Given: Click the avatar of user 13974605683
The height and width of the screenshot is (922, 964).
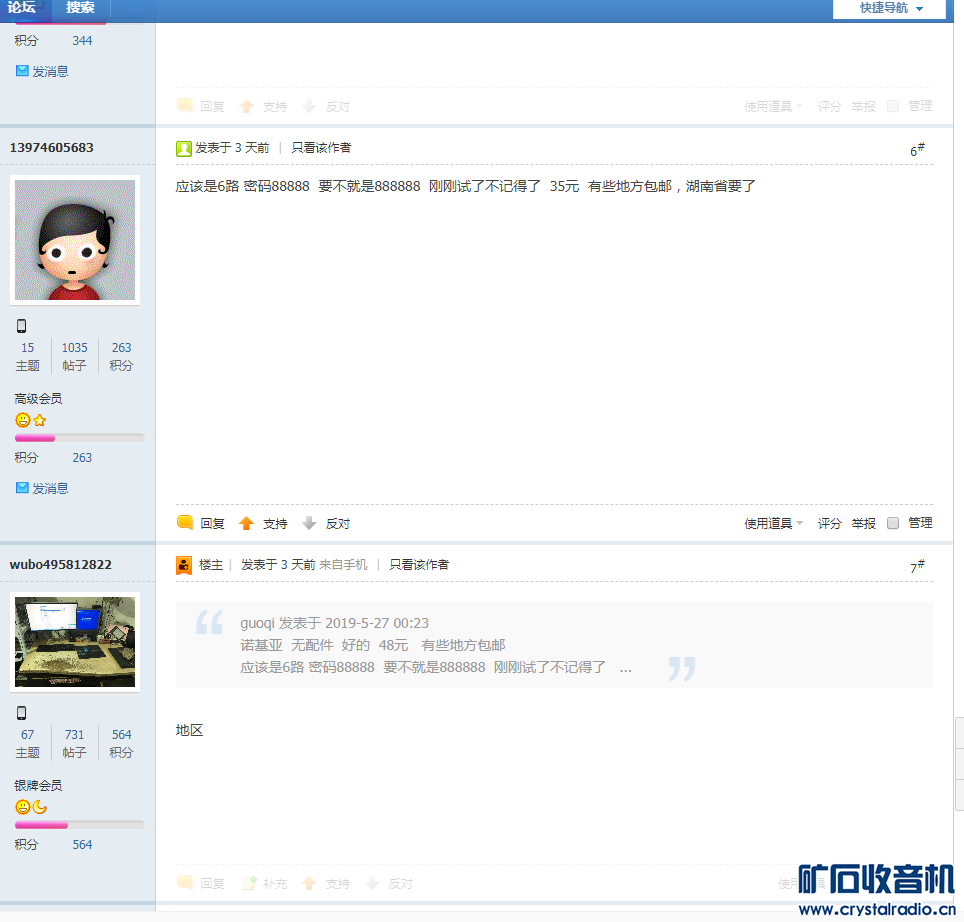Looking at the screenshot, I should point(75,240).
